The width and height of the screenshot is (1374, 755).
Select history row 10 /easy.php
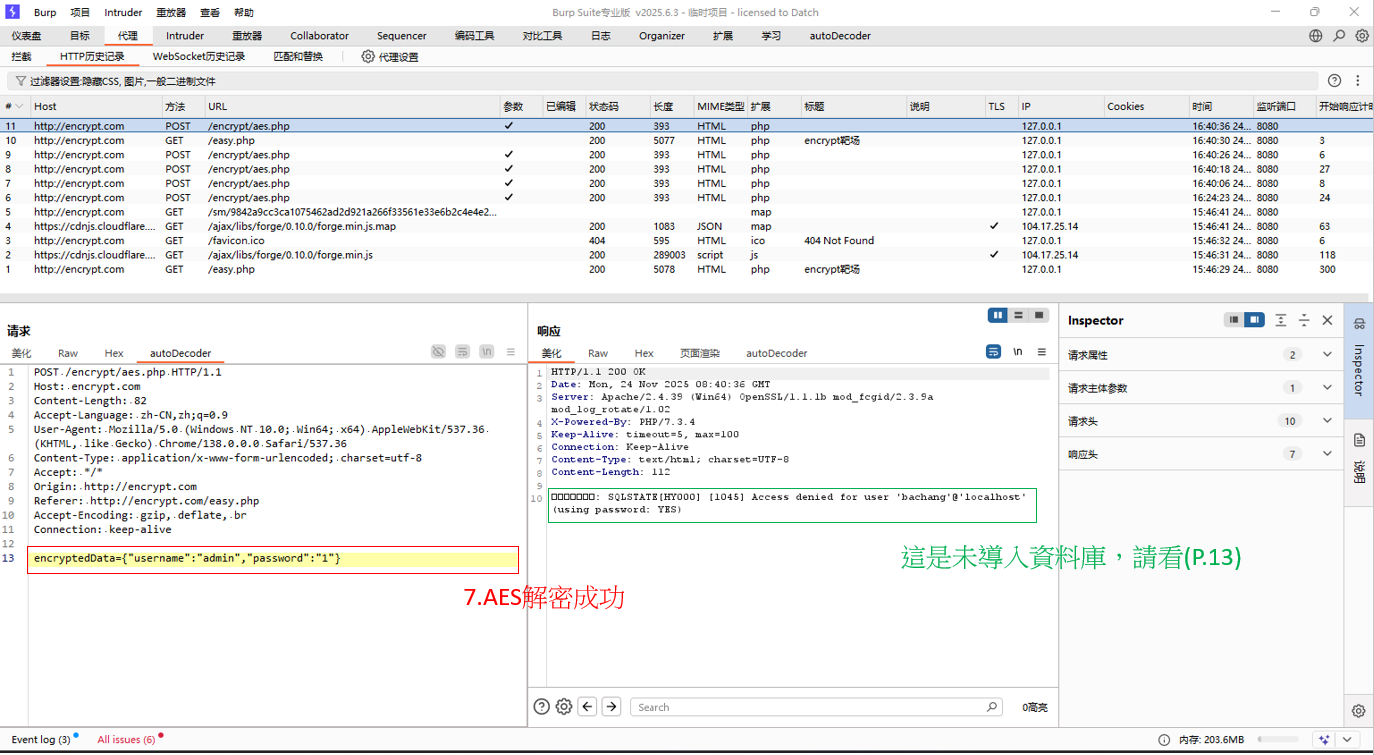(687, 140)
